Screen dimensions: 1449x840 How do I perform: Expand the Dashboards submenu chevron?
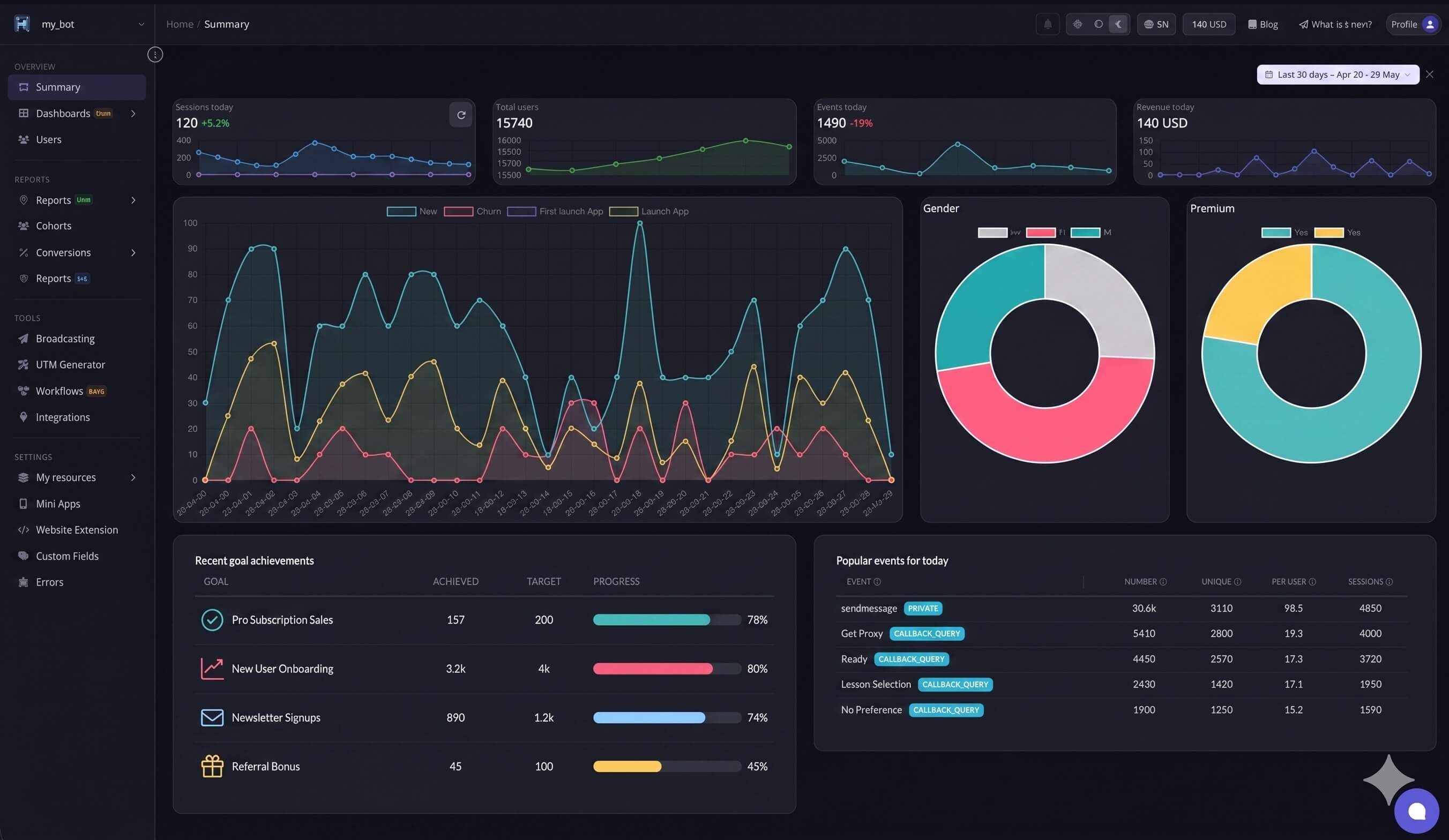tap(133, 113)
